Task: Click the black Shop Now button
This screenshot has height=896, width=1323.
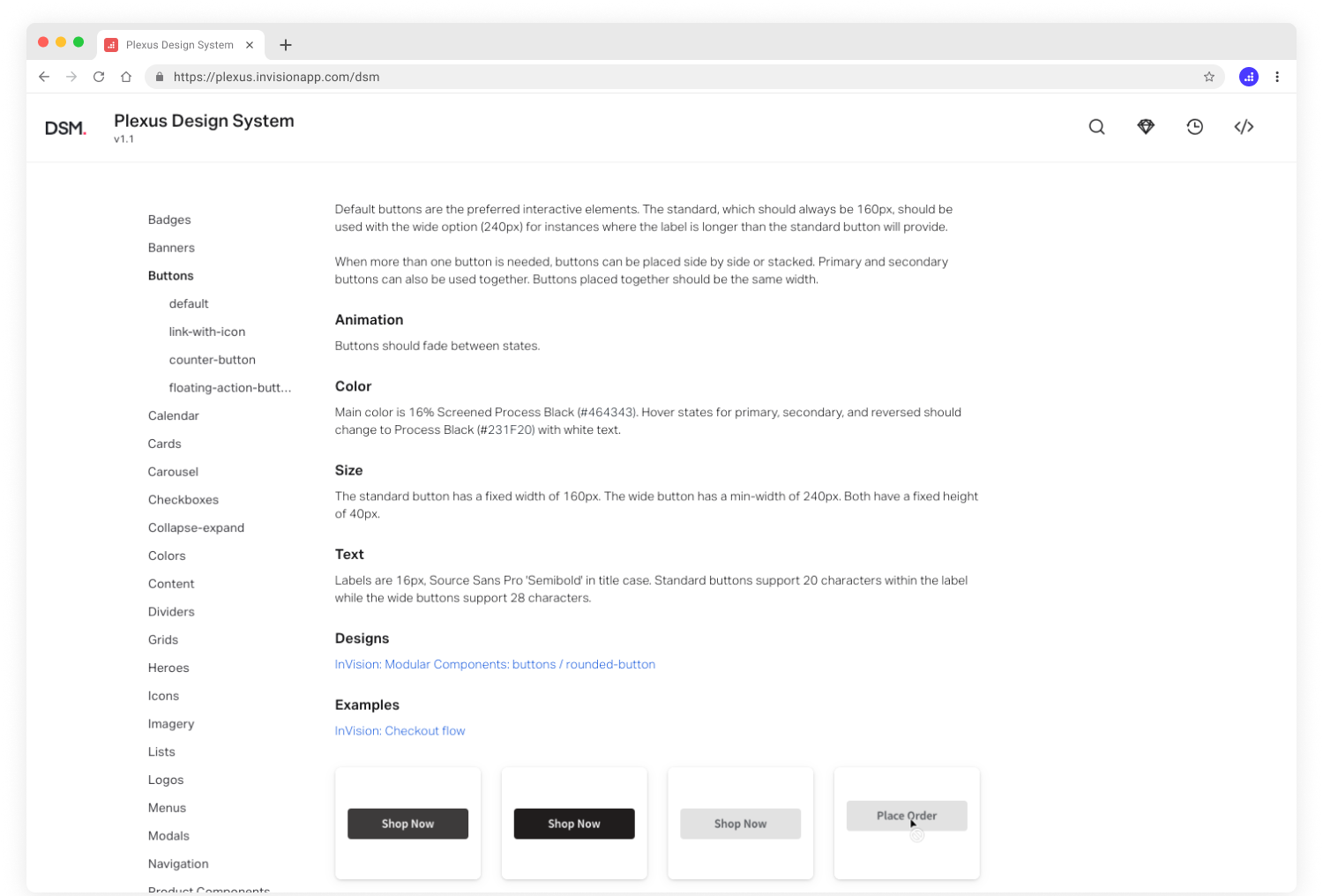Action: tap(574, 824)
